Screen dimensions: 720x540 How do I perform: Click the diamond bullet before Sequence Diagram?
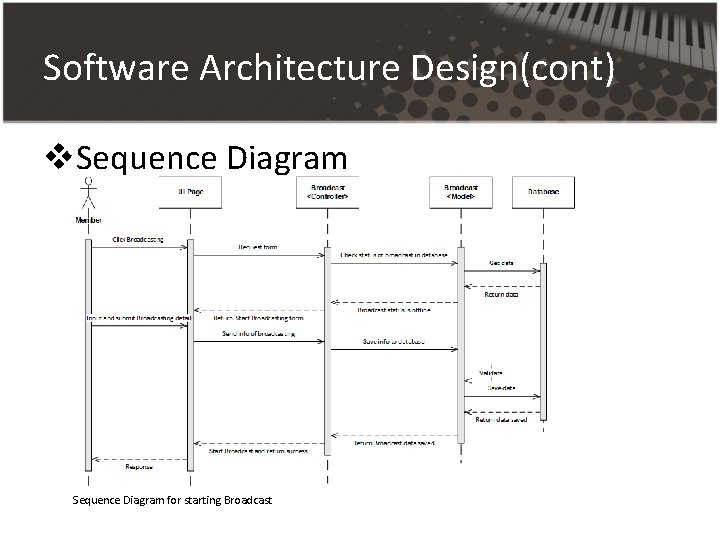[x=58, y=157]
